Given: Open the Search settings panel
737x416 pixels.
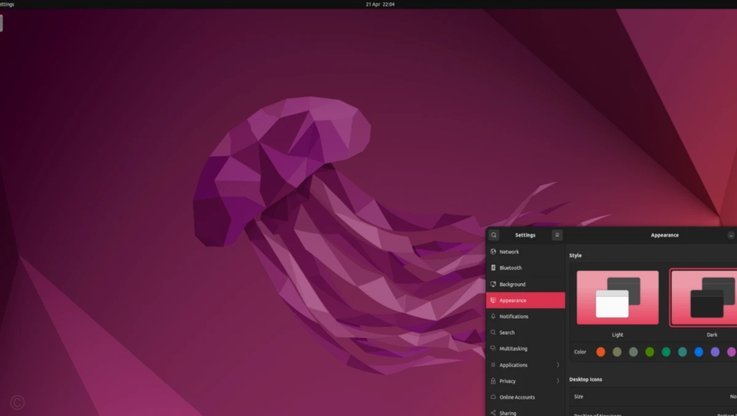Looking at the screenshot, I should pyautogui.click(x=525, y=332).
